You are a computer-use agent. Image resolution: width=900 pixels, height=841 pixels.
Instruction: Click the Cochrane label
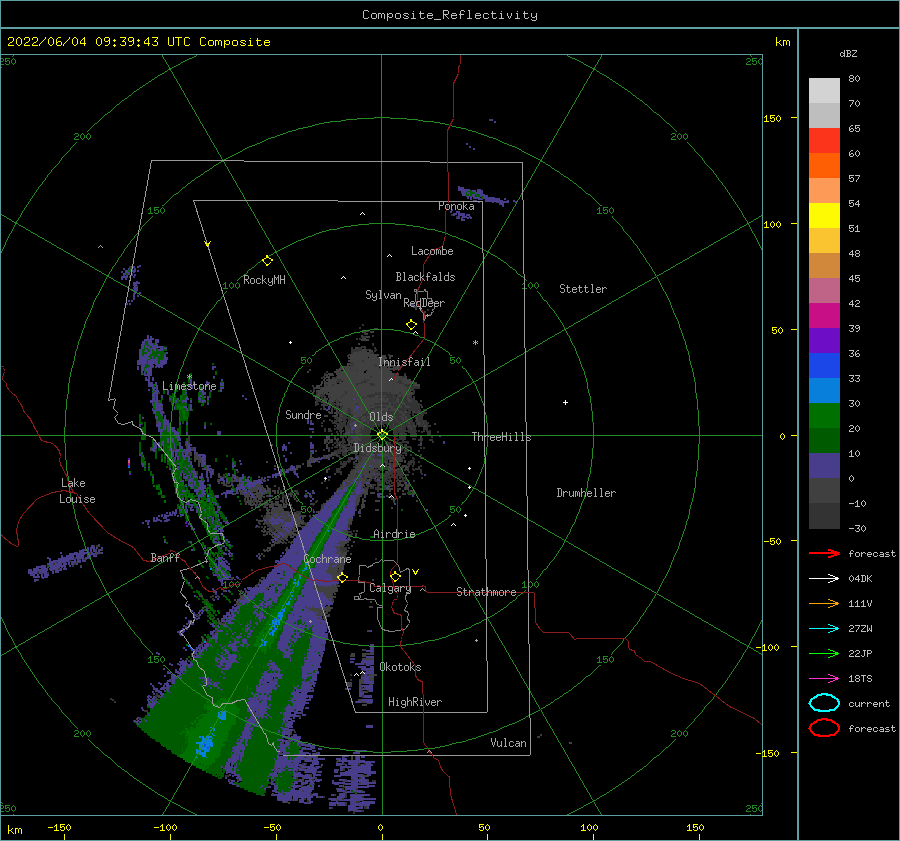327,559
